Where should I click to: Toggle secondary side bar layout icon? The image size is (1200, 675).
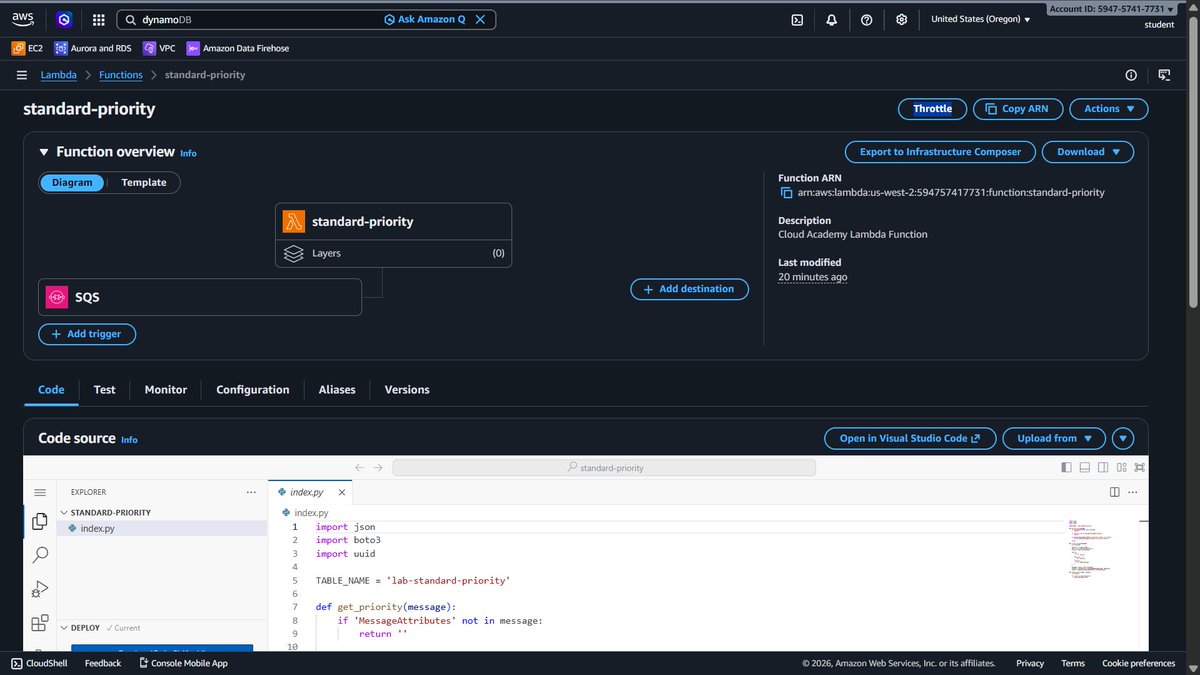tap(1102, 468)
